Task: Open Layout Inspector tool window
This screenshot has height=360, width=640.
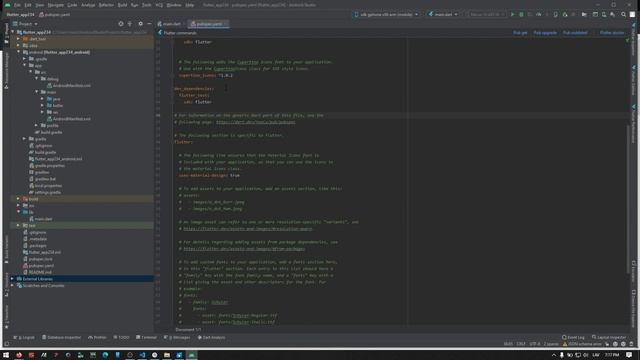Action: [x=609, y=338]
